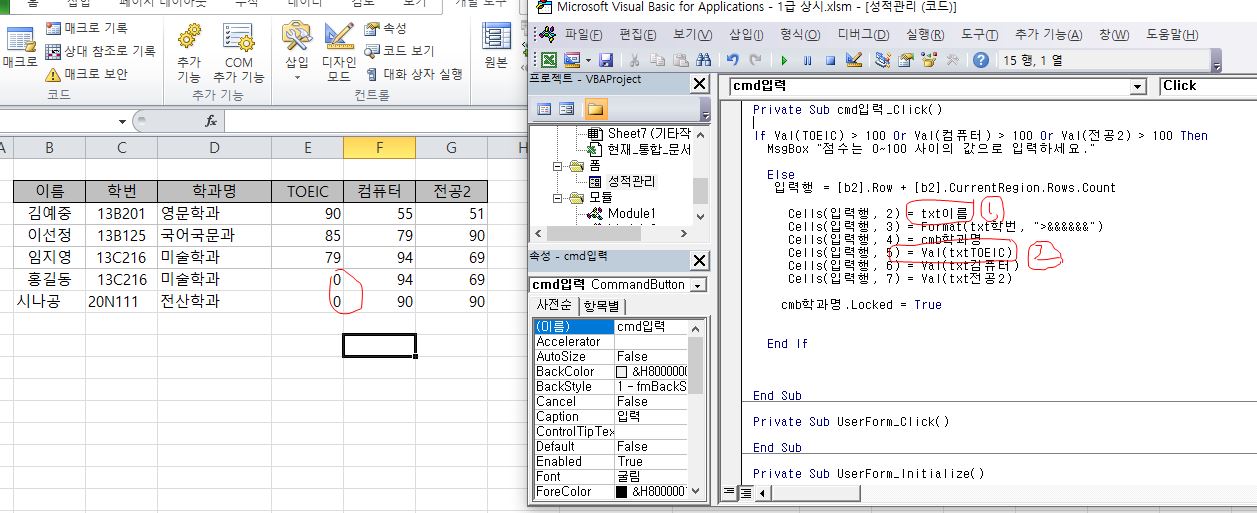Run the macro with the green play icon
This screenshot has width=1257, height=513.
[x=784, y=61]
